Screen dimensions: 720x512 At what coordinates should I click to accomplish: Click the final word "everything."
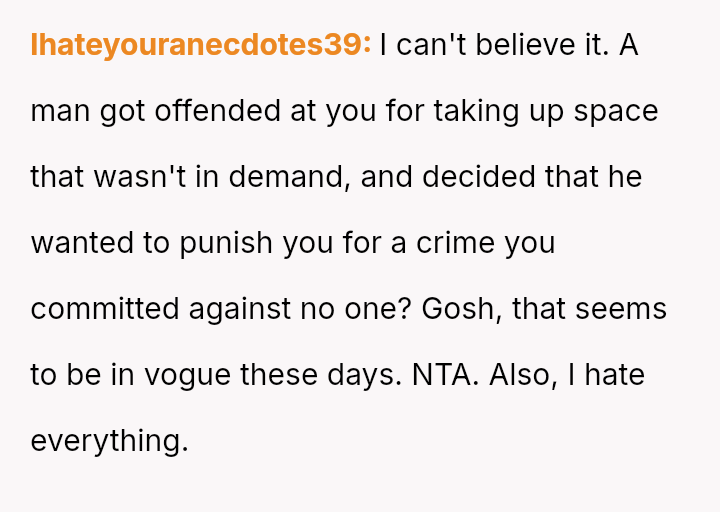click(x=109, y=441)
